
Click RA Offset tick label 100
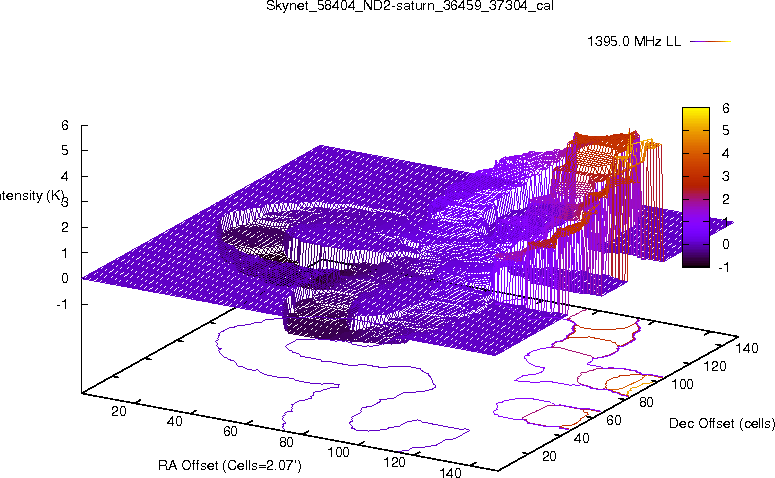pyautogui.click(x=339, y=452)
